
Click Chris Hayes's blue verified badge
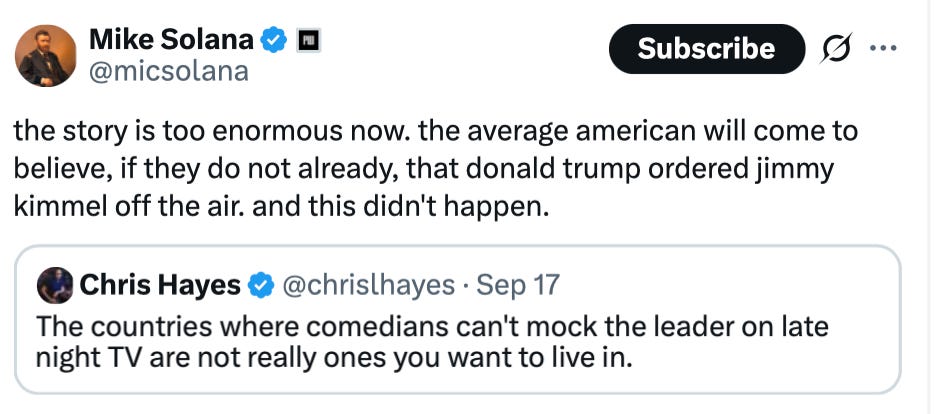(x=260, y=286)
